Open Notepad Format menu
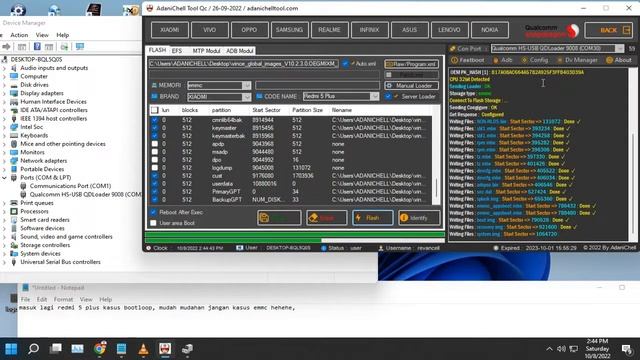 (x=63, y=299)
